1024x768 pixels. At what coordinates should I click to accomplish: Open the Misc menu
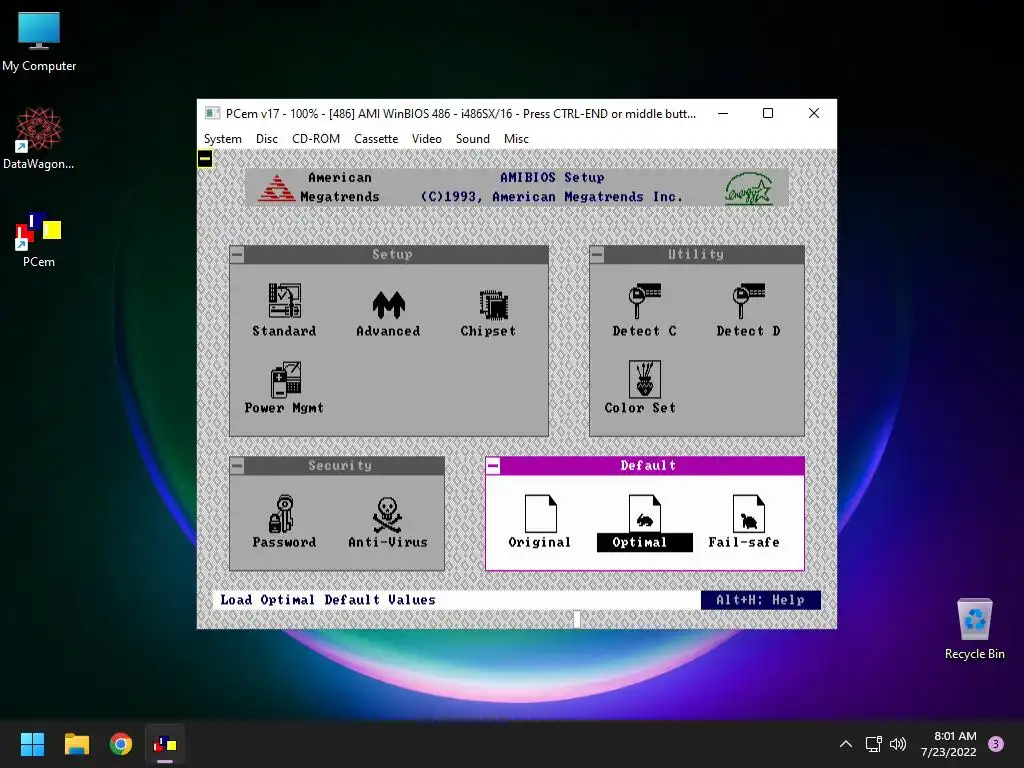click(x=516, y=138)
